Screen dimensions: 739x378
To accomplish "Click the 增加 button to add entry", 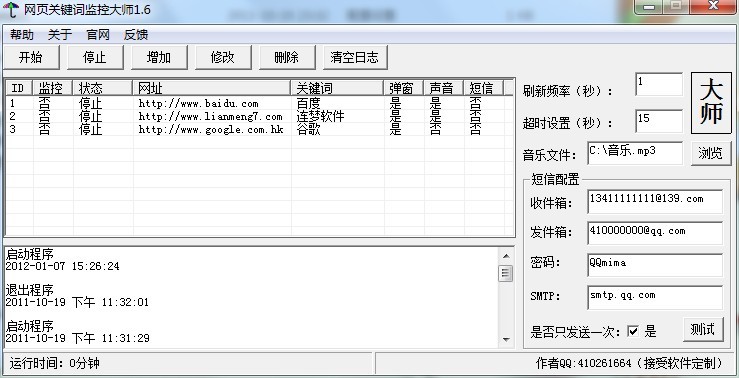I will click(x=159, y=58).
